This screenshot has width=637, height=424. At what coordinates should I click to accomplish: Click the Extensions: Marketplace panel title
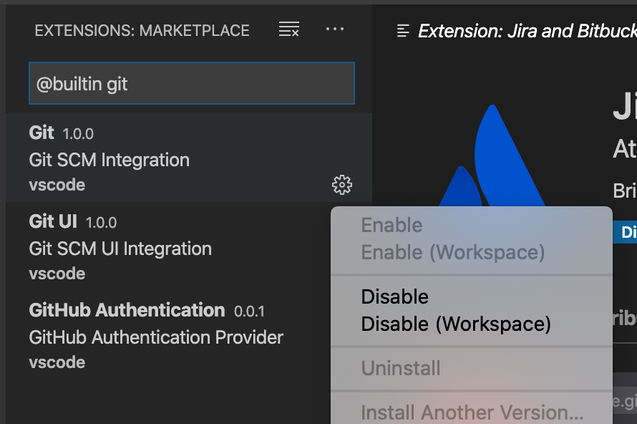(142, 30)
